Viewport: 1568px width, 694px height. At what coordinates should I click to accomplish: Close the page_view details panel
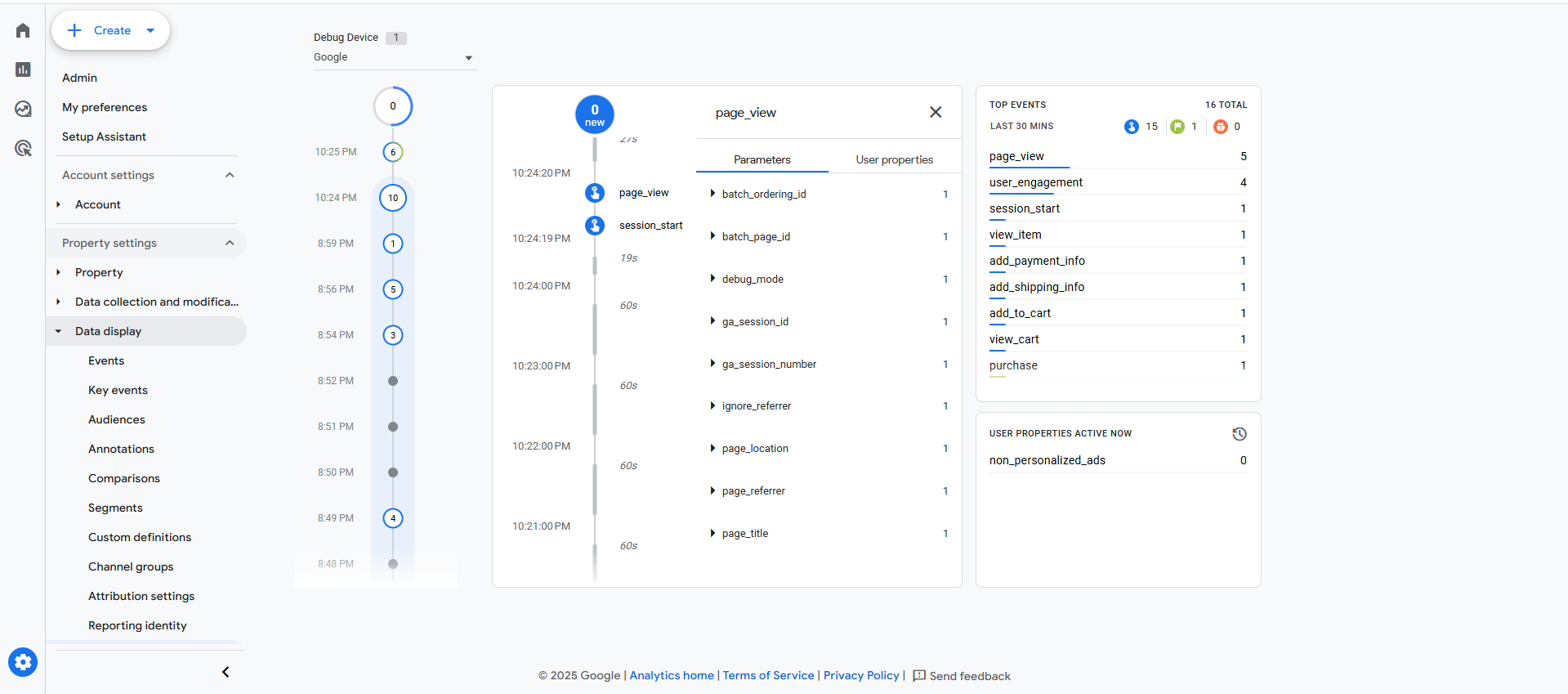click(x=936, y=113)
